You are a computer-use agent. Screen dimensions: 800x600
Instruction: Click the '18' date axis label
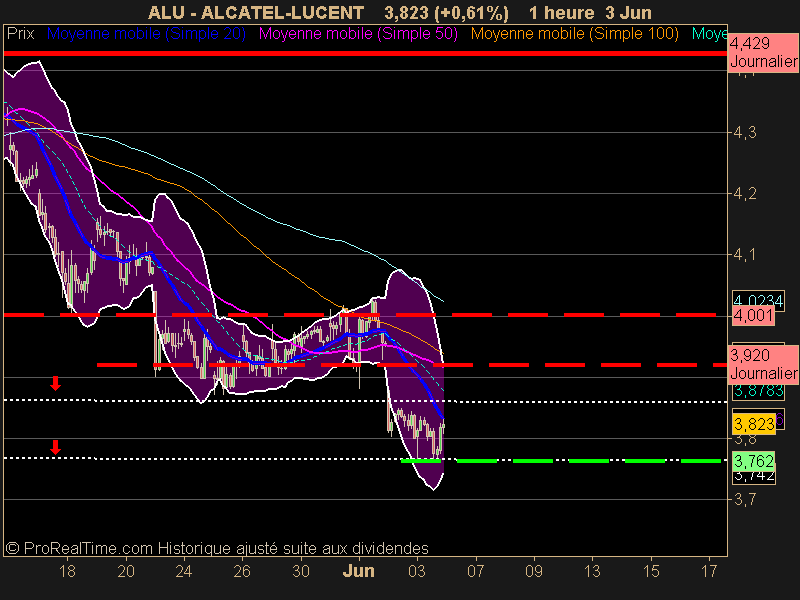point(67,570)
